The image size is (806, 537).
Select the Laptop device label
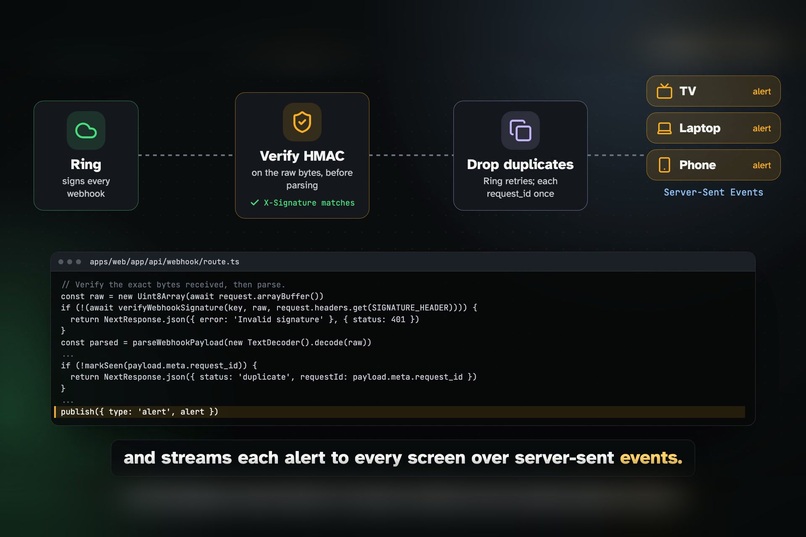click(x=700, y=128)
